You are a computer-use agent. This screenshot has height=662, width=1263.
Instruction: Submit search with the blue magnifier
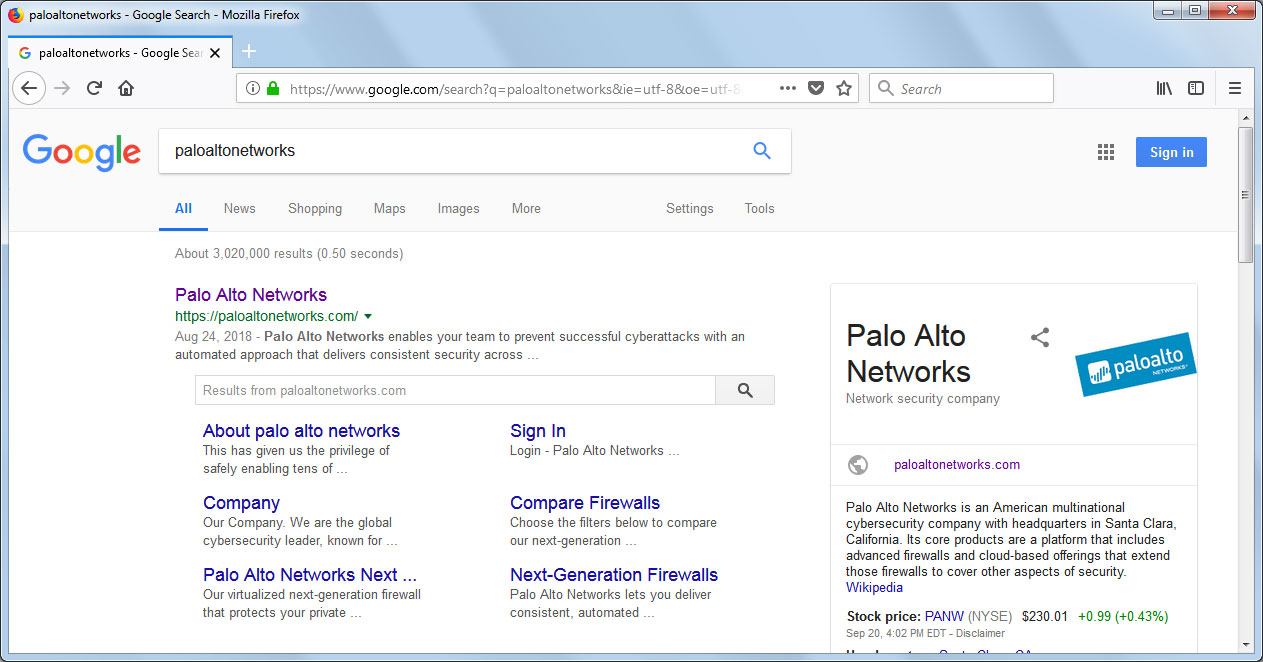pos(762,151)
